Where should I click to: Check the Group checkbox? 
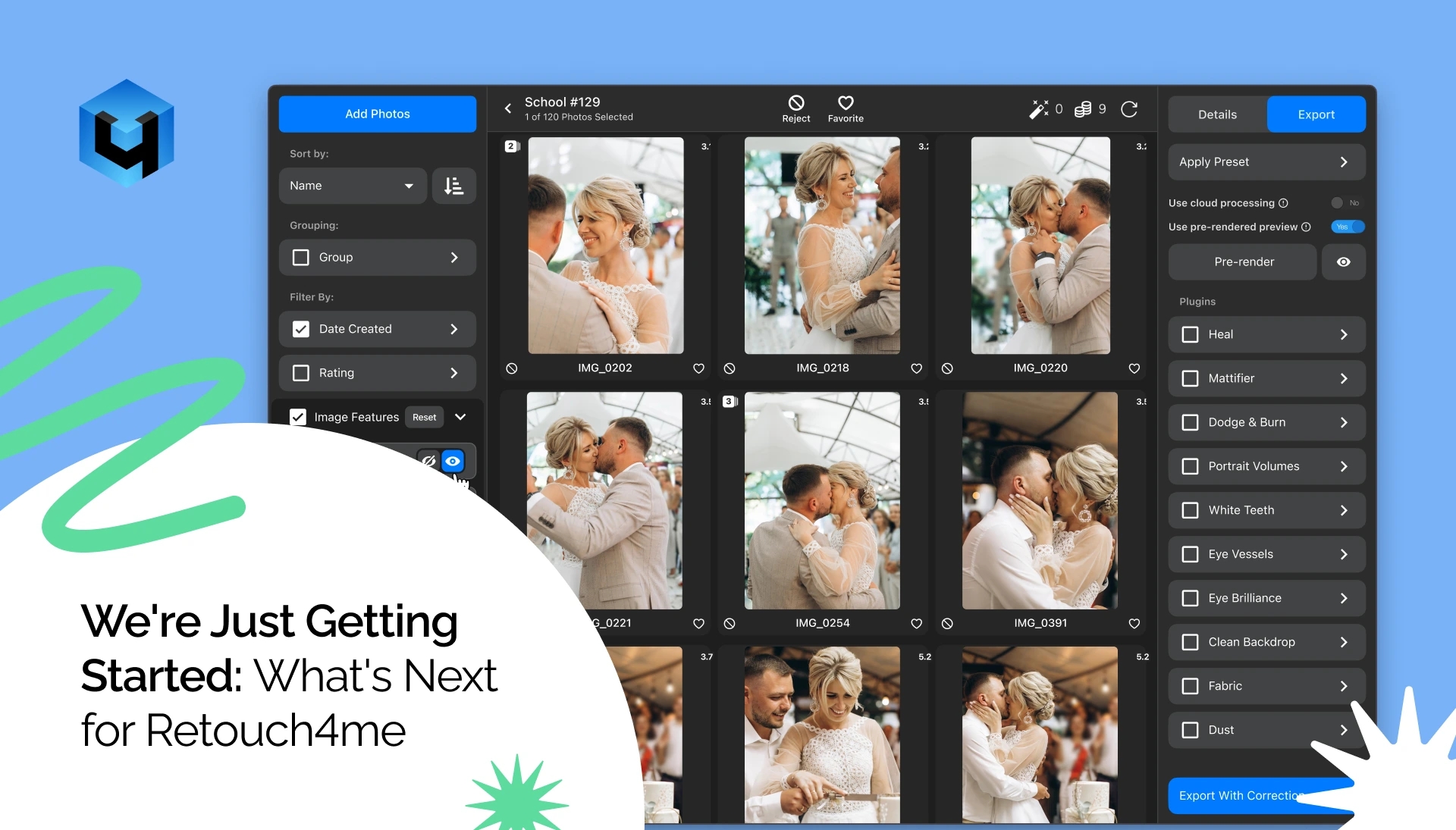(x=301, y=258)
